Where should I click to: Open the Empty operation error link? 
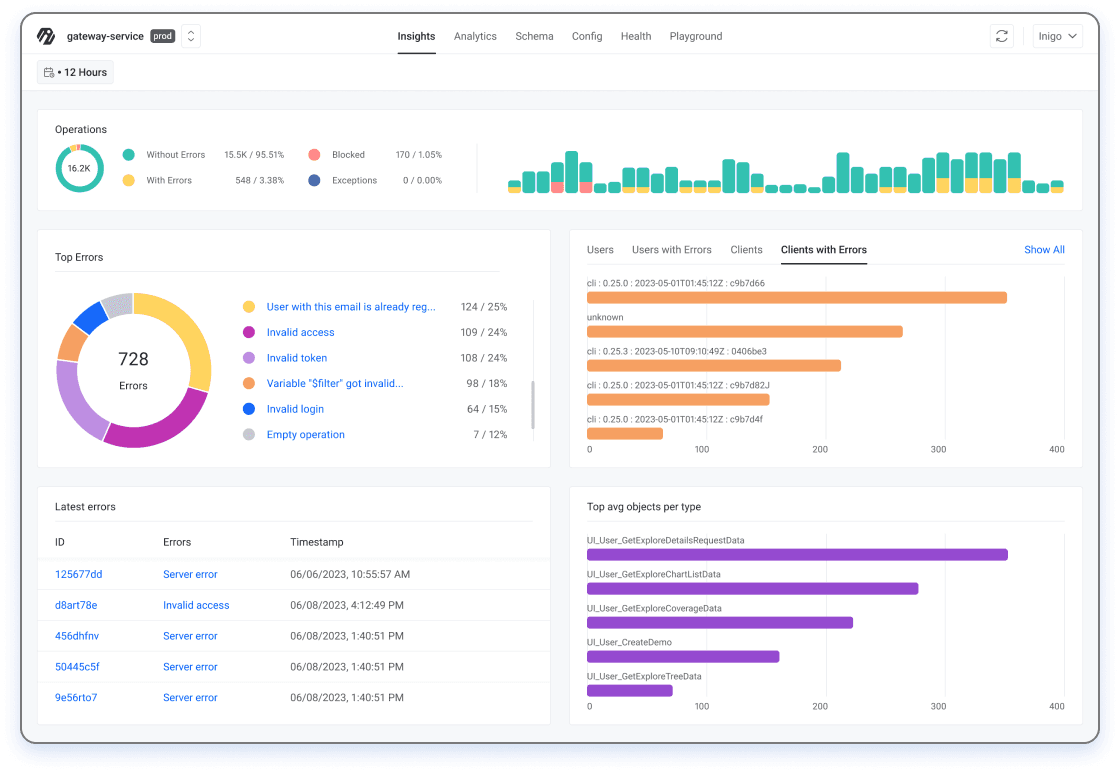coord(306,435)
